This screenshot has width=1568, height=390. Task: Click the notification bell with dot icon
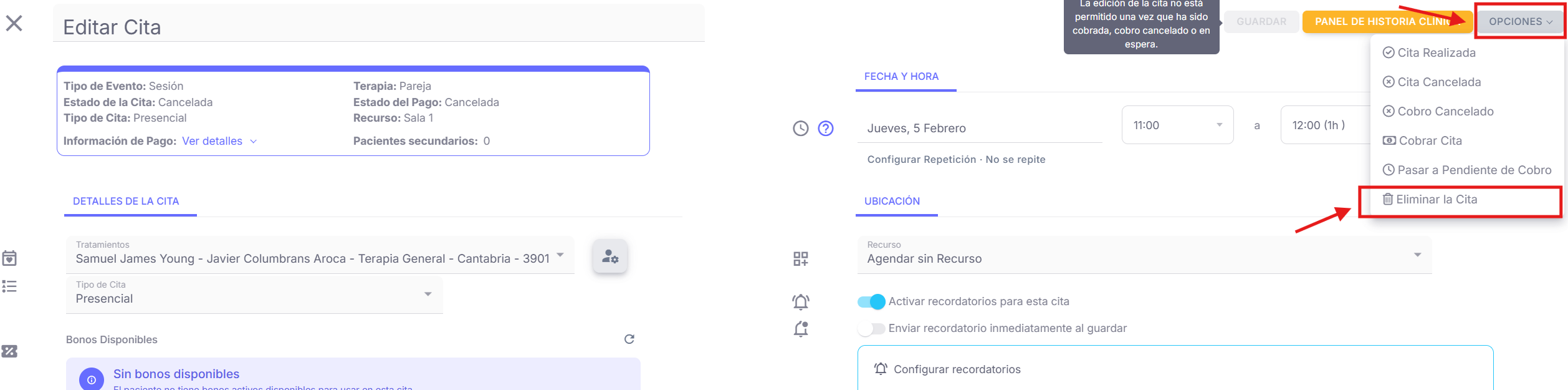pyautogui.click(x=801, y=328)
